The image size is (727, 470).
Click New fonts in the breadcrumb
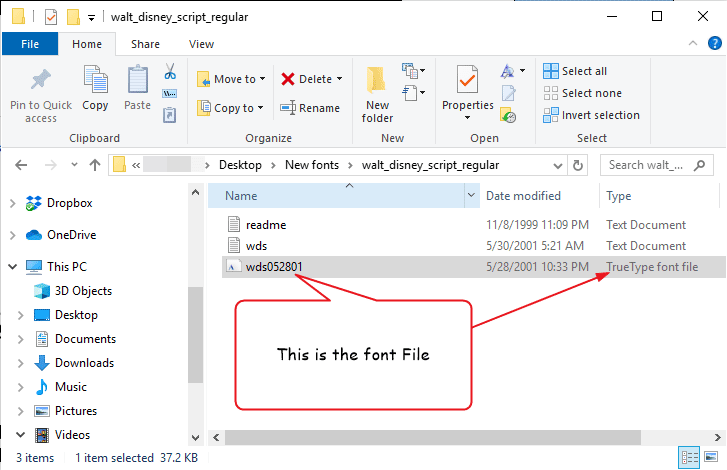point(312,165)
